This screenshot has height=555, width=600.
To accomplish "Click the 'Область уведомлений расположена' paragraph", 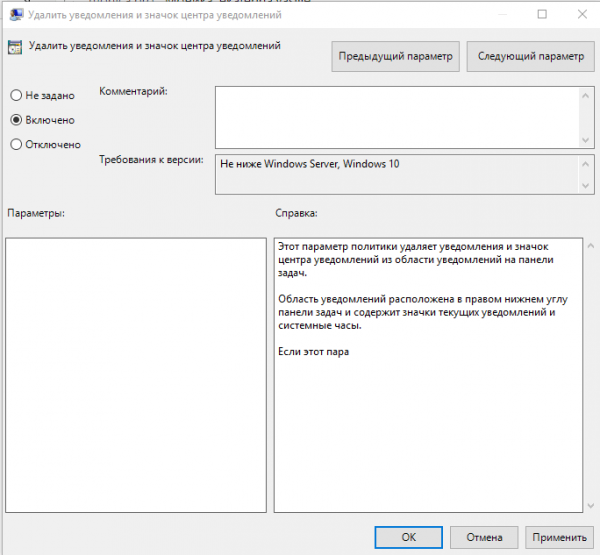I will (423, 312).
